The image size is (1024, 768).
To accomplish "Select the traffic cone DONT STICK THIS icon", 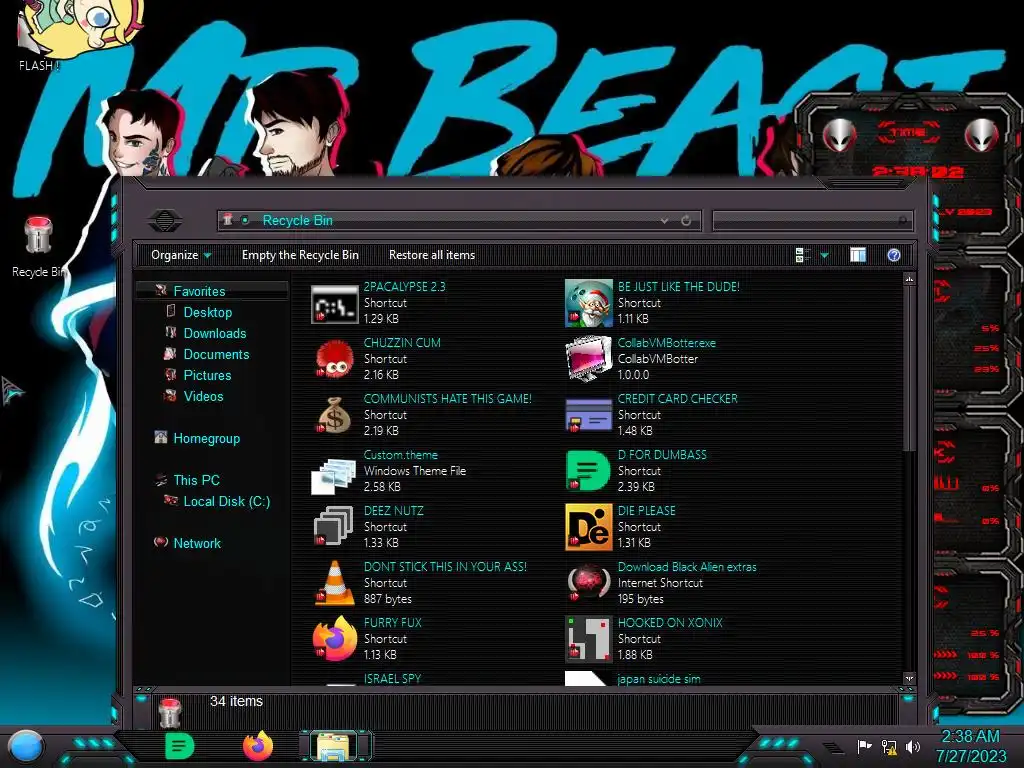I will (334, 583).
